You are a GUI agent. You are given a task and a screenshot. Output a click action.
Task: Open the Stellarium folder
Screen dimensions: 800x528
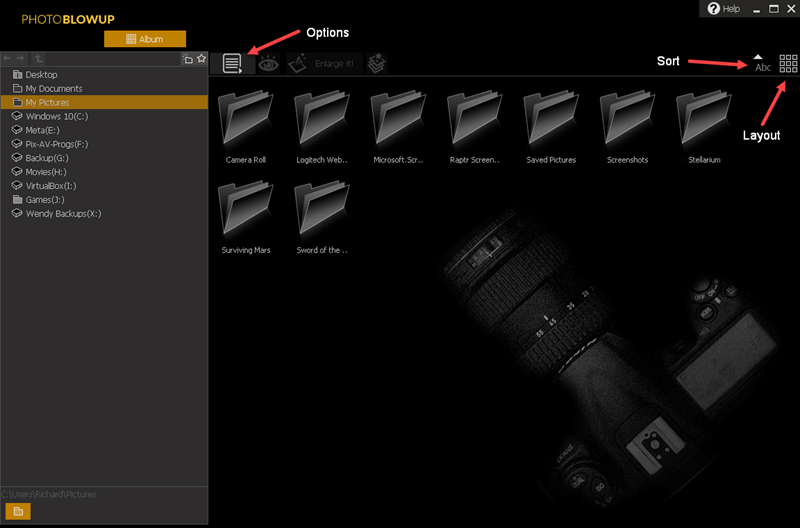pos(704,127)
